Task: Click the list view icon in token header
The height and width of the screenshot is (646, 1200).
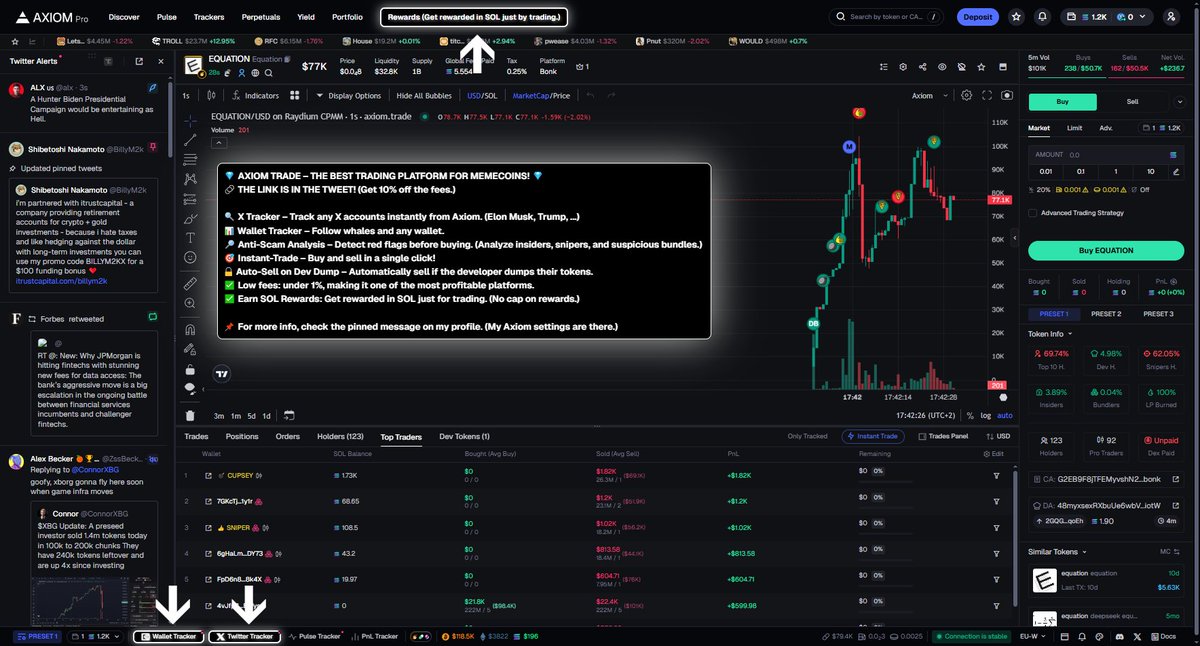Action: [884, 67]
